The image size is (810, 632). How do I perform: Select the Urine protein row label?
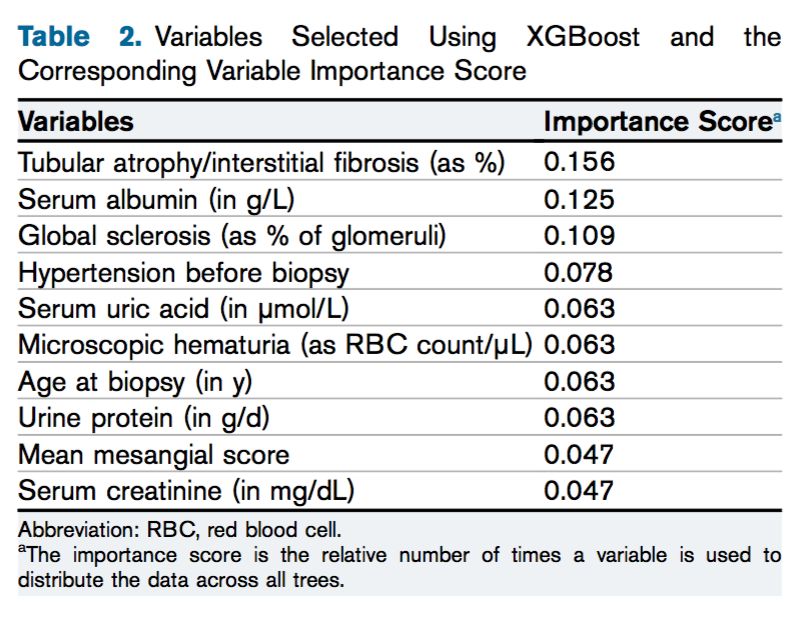(x=146, y=418)
